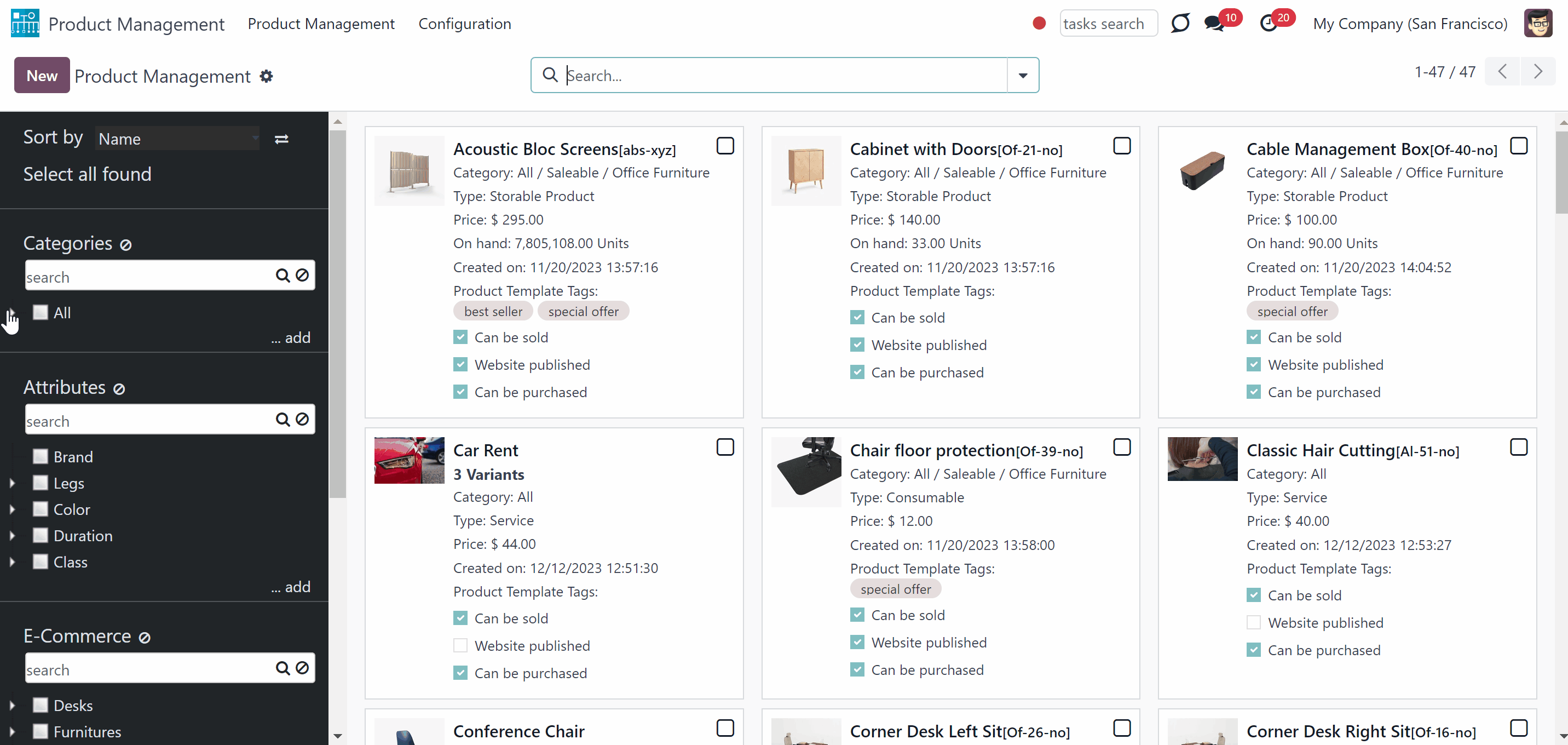
Task: Check the All category filter checkbox
Action: [40, 312]
